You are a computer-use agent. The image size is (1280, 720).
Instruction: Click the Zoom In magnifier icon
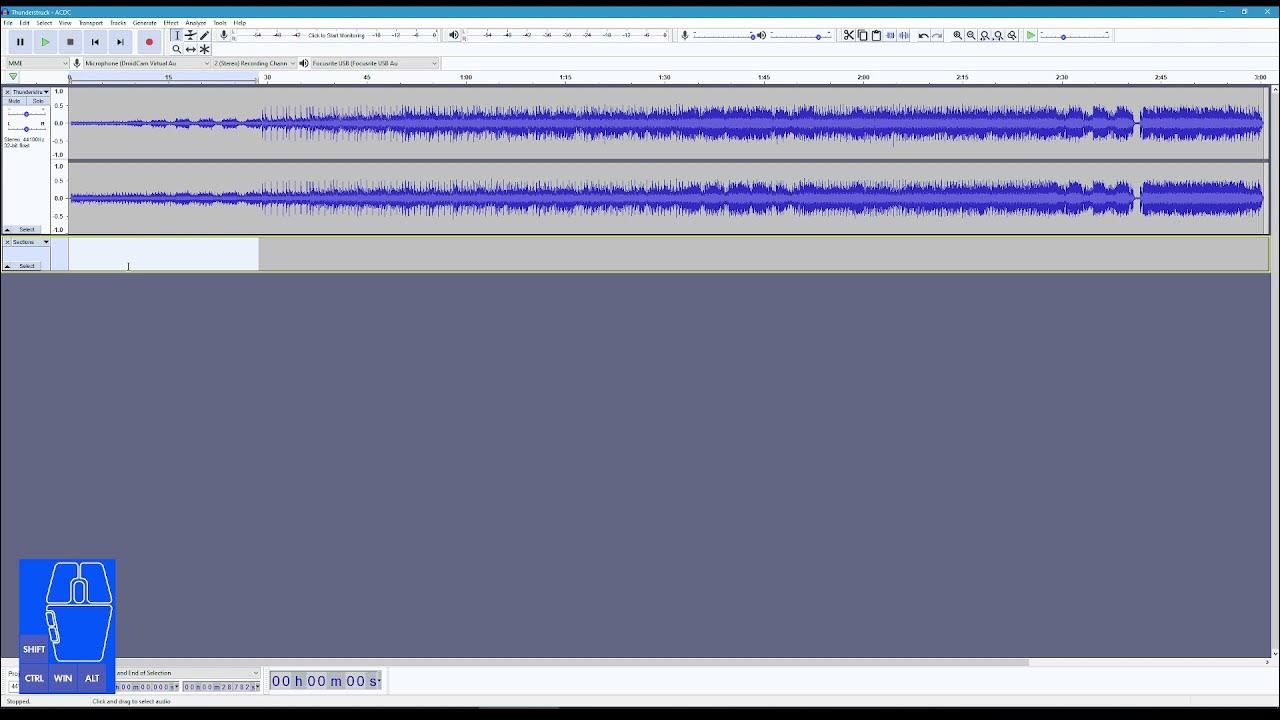[958, 35]
